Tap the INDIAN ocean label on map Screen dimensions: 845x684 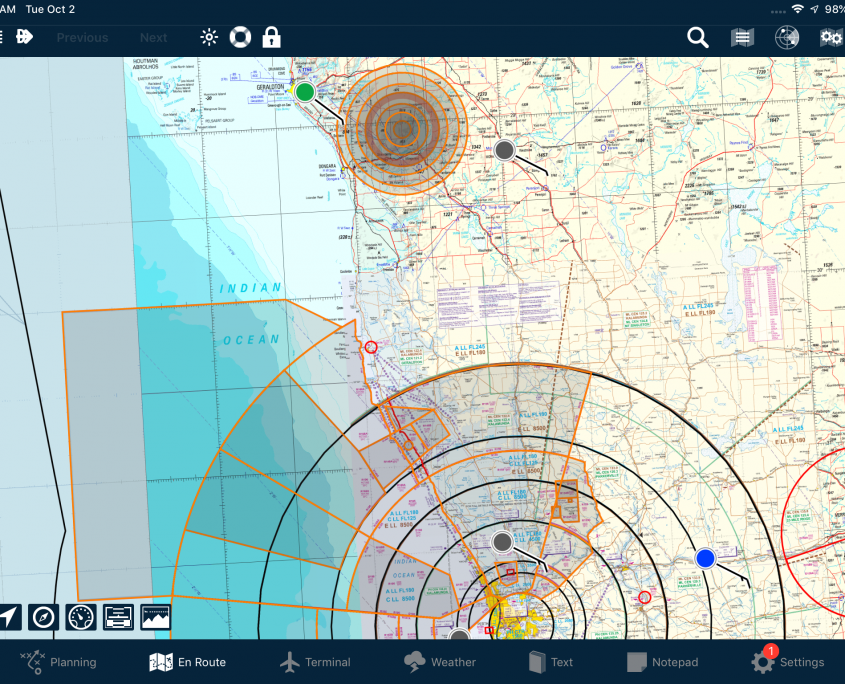point(251,288)
